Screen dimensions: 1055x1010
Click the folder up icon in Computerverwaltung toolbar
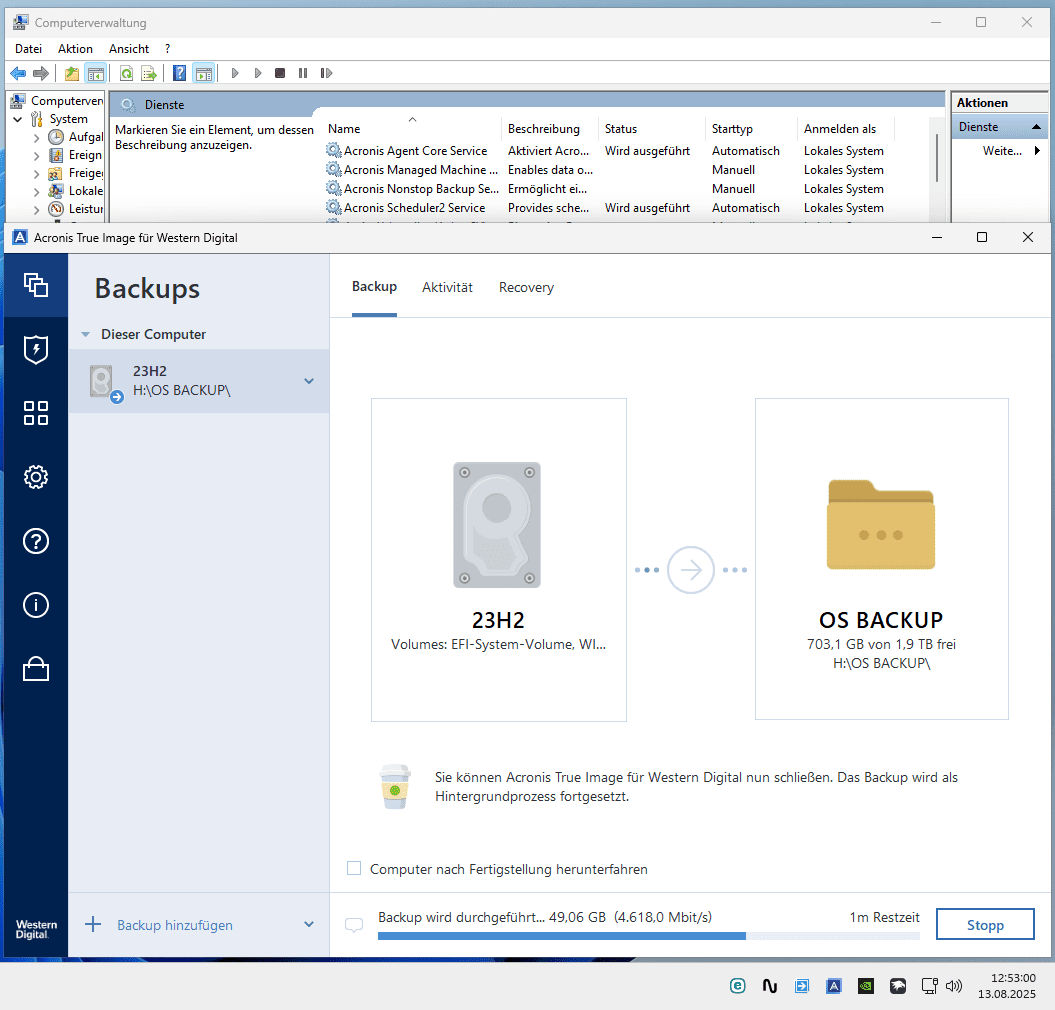71,73
